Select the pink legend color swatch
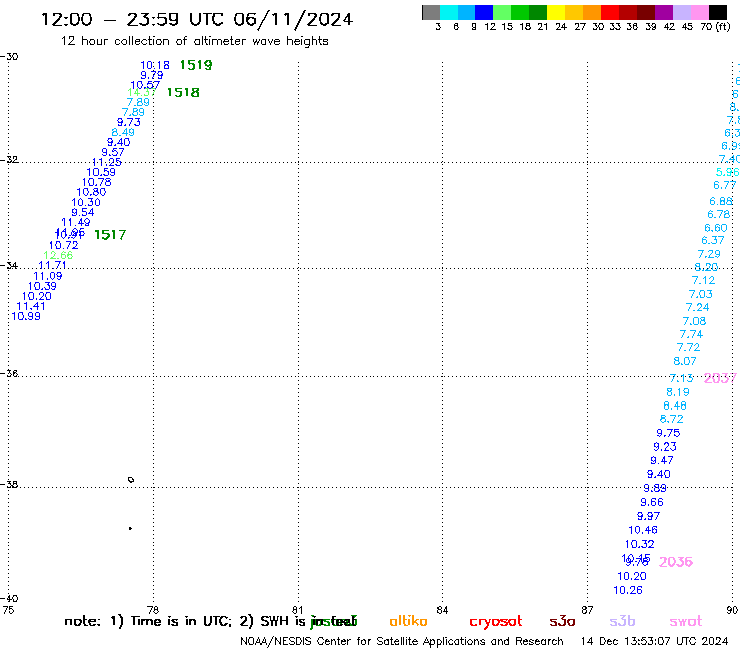740x650 pixels. point(700,12)
